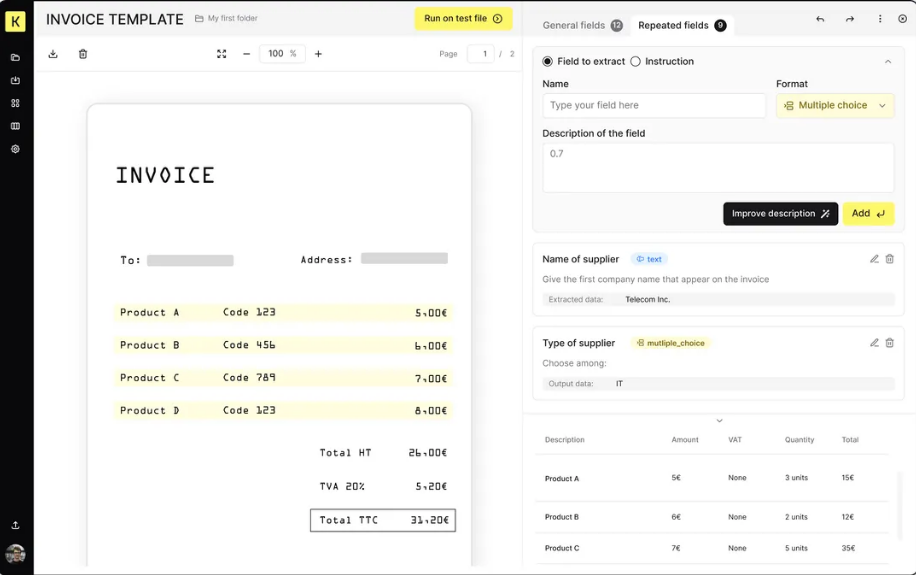
Task: Delete the Type of supplier field
Action: pos(889,343)
